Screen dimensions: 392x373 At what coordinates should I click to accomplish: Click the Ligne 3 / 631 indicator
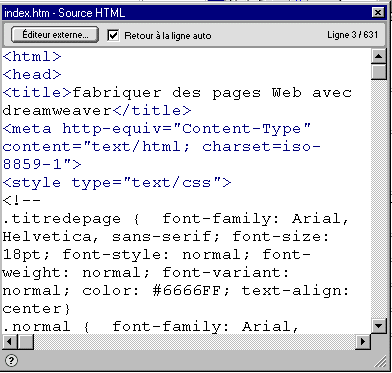click(x=353, y=35)
